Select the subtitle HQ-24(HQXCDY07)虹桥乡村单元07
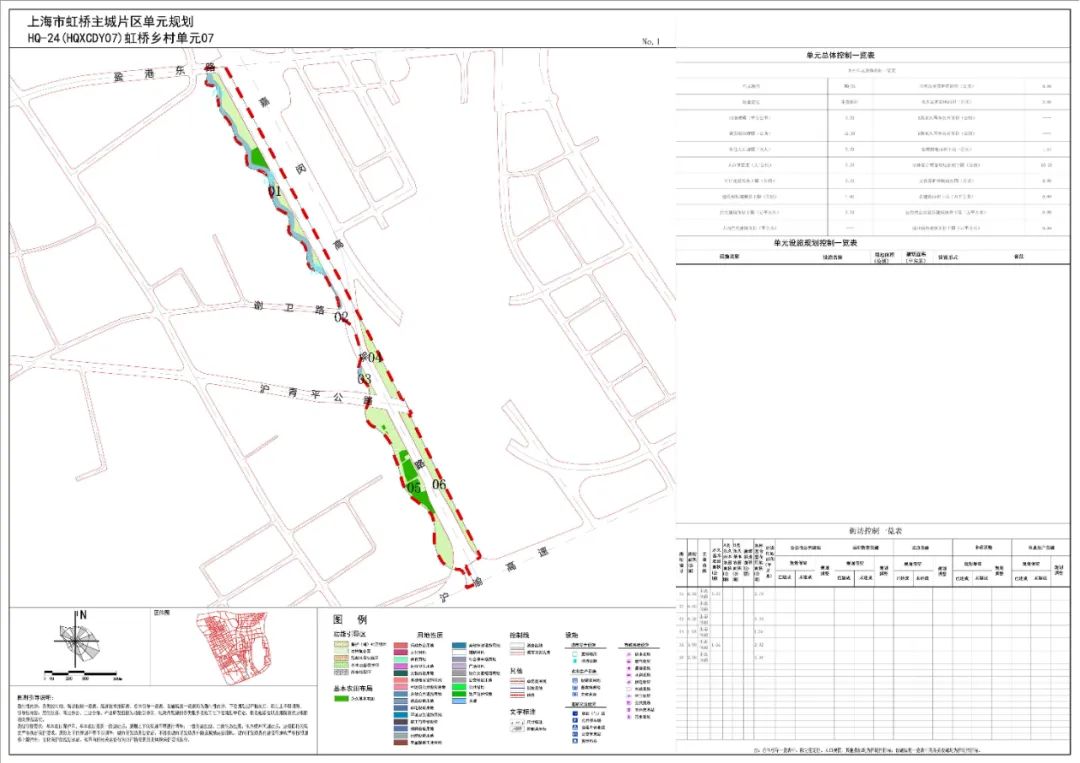Image resolution: width=1080 pixels, height=763 pixels. pyautogui.click(x=121, y=39)
